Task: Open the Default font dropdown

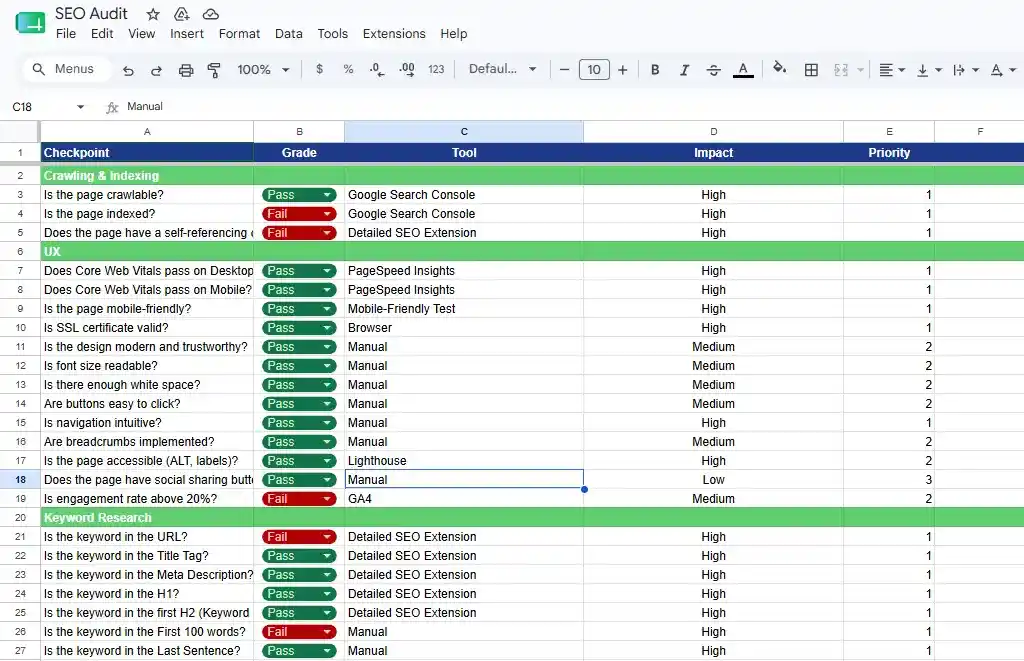Action: [x=502, y=69]
